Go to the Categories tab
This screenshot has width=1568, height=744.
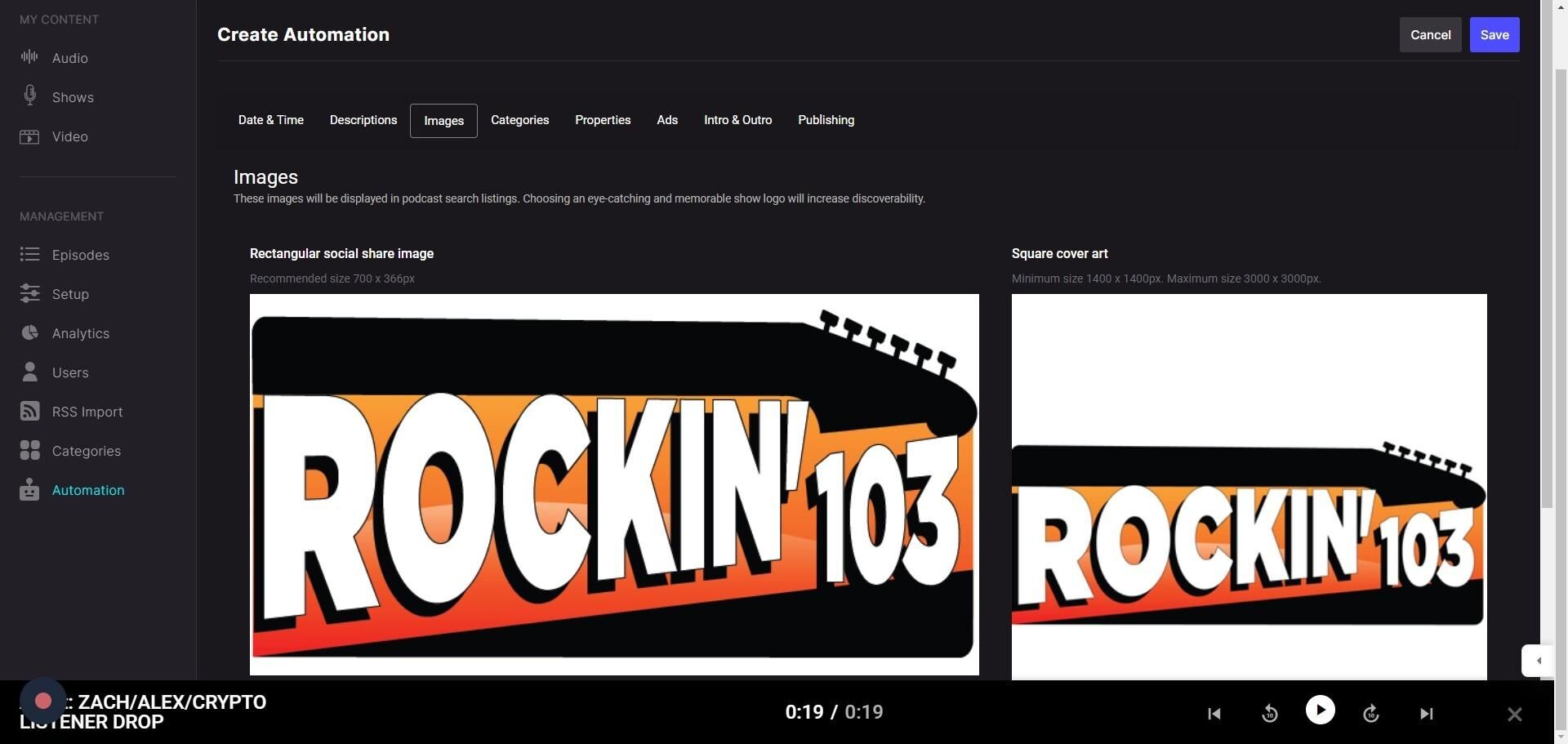tap(519, 120)
